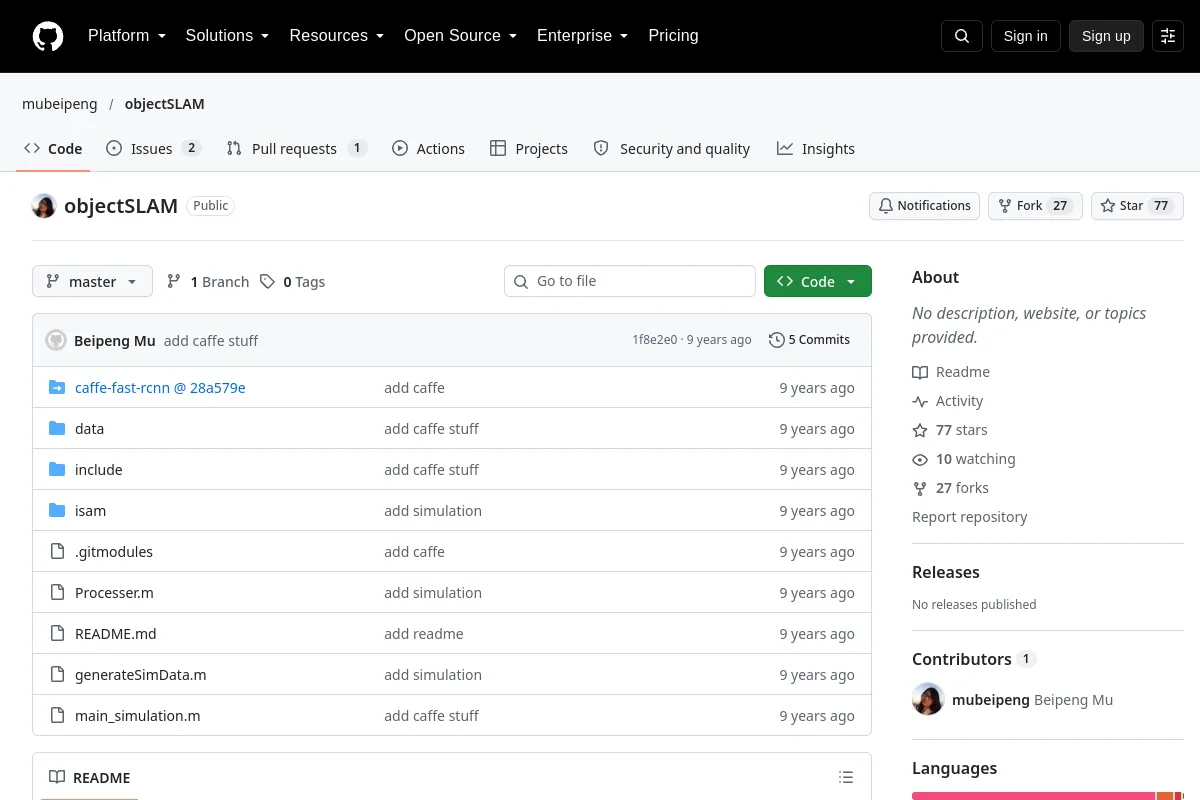Image resolution: width=1200 pixels, height=800 pixels.
Task: Open the appearance settings sliders icon
Action: [1168, 36]
